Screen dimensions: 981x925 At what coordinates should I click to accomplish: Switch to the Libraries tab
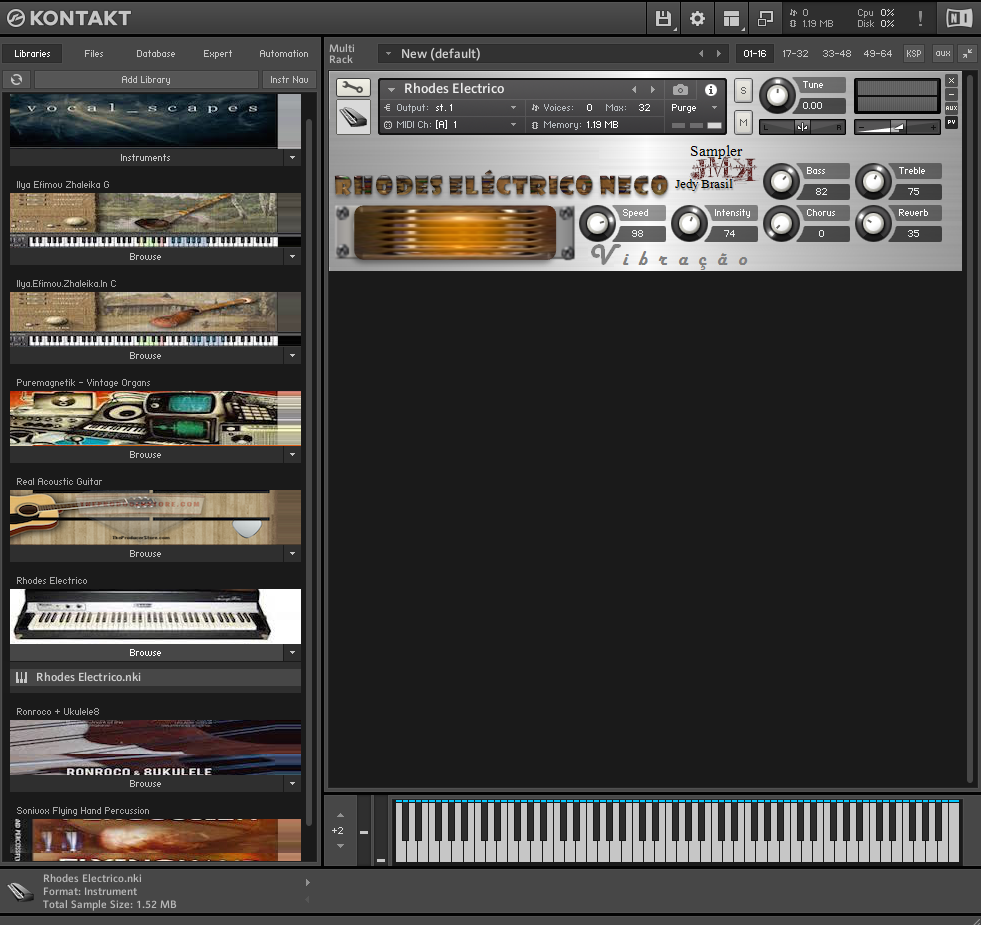pos(33,54)
